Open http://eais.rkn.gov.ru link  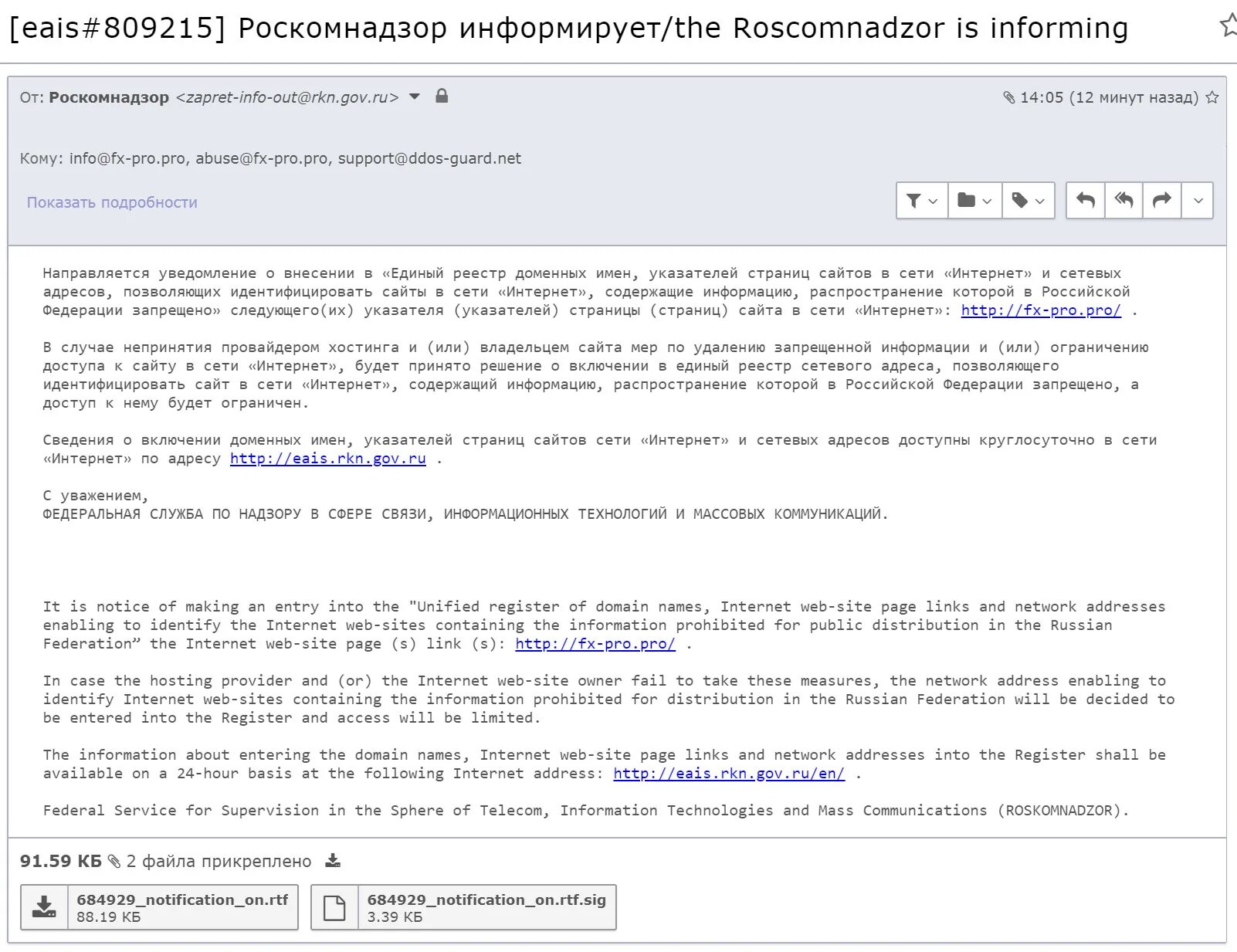328,459
